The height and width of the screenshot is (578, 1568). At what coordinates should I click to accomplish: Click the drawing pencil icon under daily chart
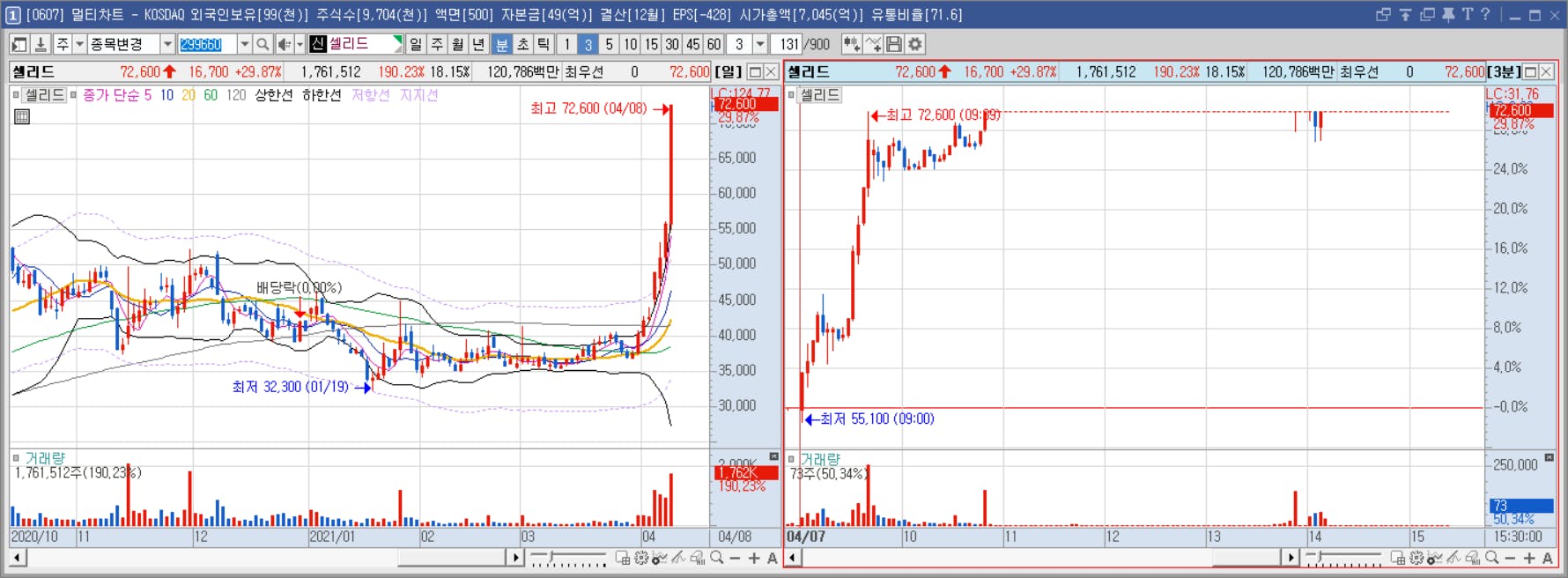tap(678, 558)
